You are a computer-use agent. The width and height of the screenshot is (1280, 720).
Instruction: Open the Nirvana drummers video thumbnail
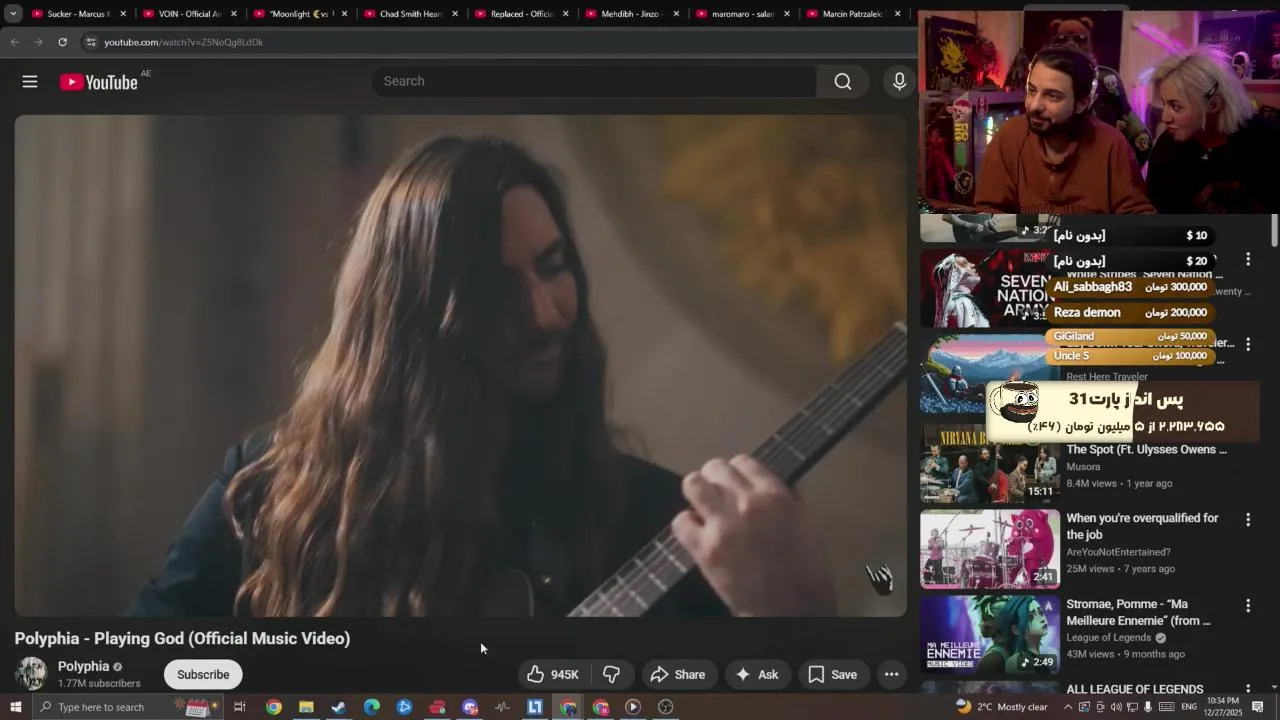tap(990, 464)
